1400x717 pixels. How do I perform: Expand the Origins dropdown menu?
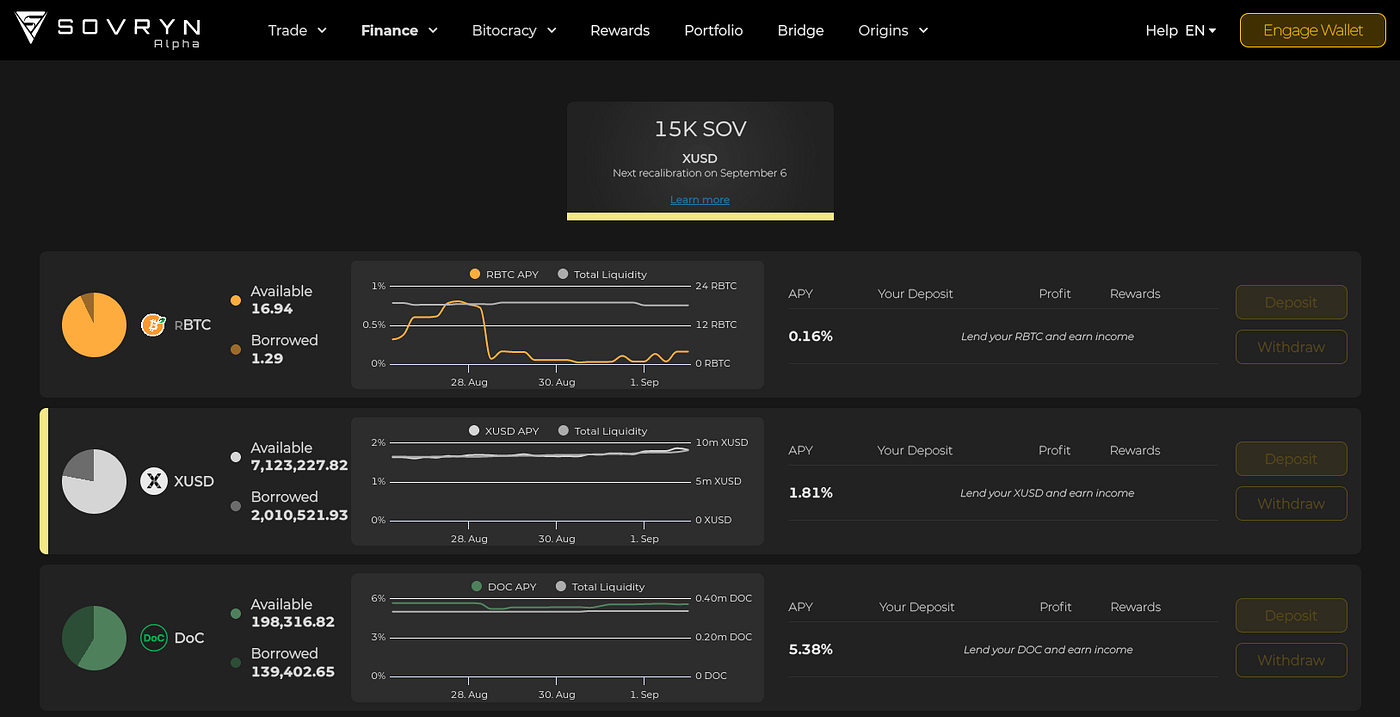(893, 30)
